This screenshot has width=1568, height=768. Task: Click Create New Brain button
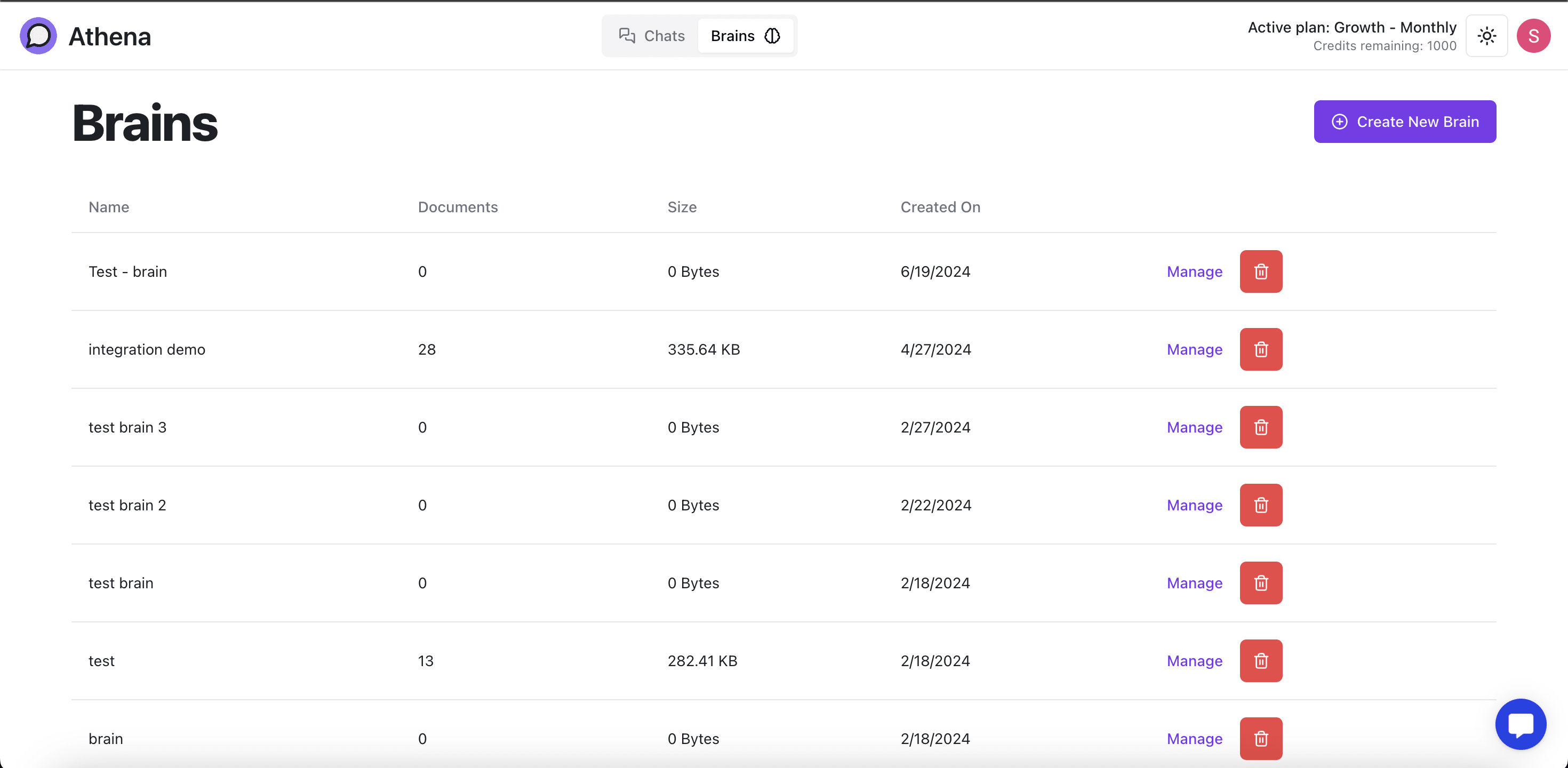click(1404, 122)
